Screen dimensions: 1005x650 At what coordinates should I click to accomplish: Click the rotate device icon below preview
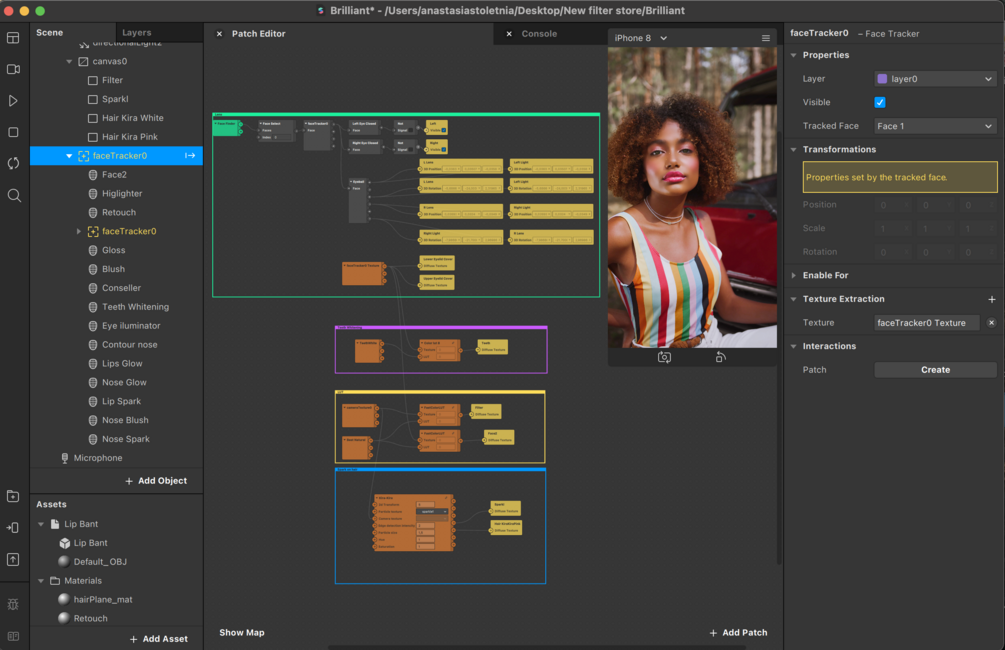tap(720, 357)
